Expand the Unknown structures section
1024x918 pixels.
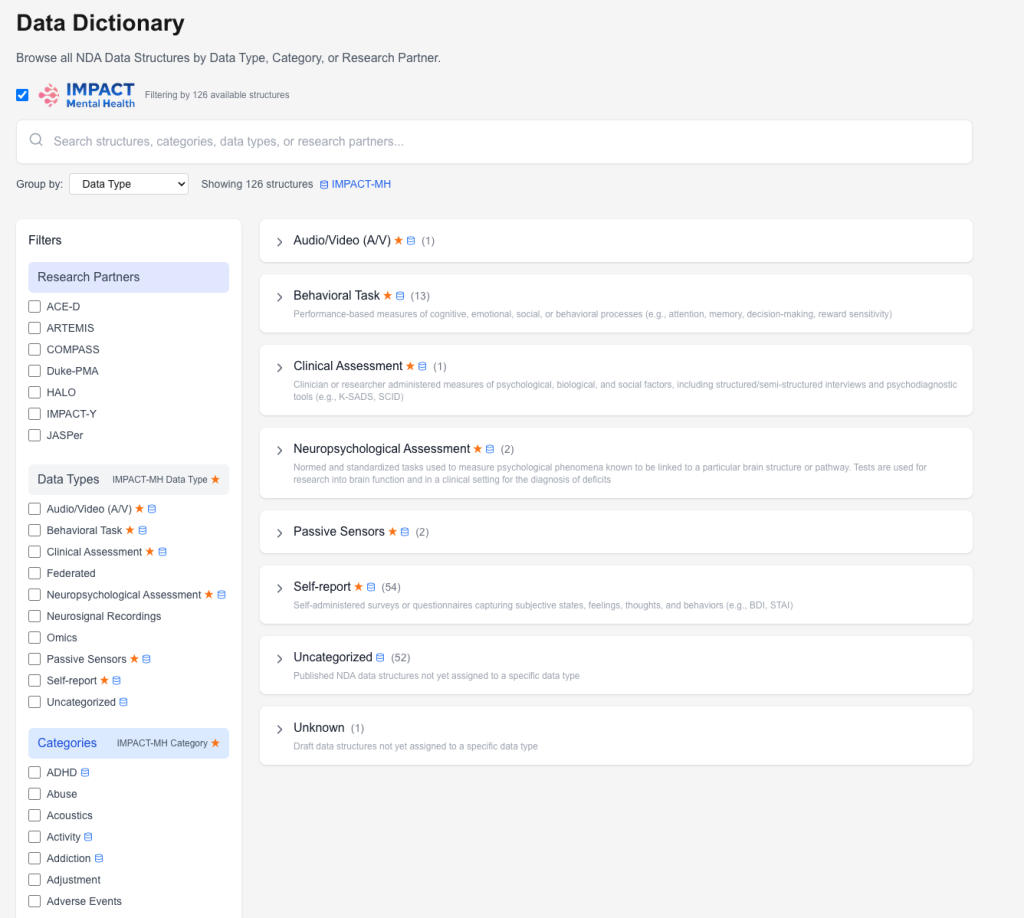[280, 729]
